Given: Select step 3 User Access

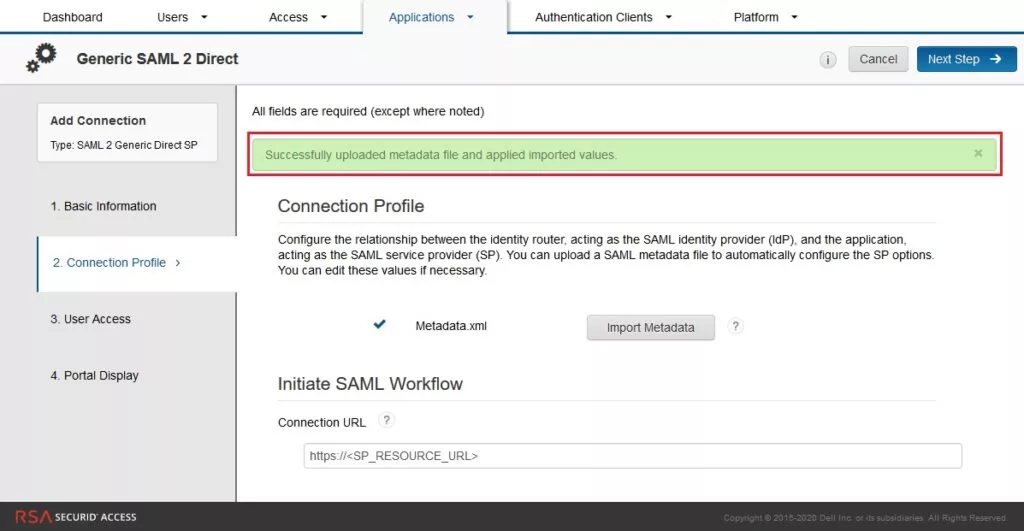Looking at the screenshot, I should pyautogui.click(x=90, y=319).
